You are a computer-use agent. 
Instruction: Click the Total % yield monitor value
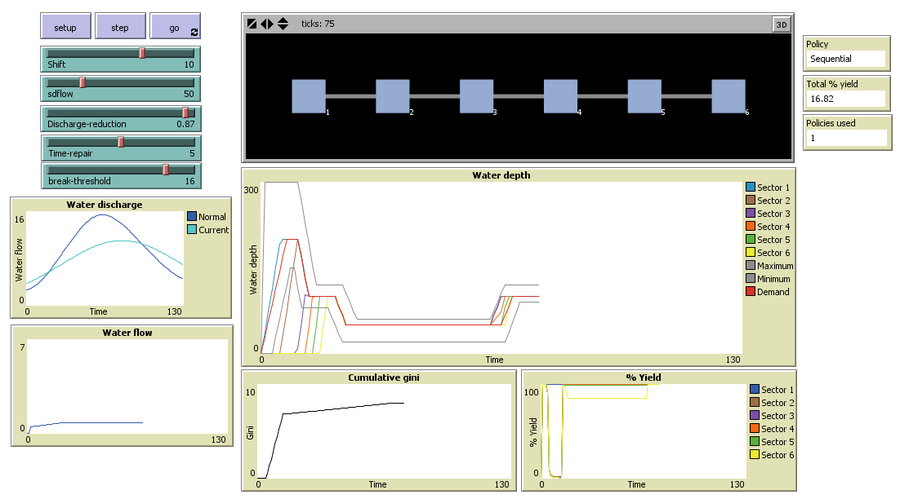[x=846, y=99]
